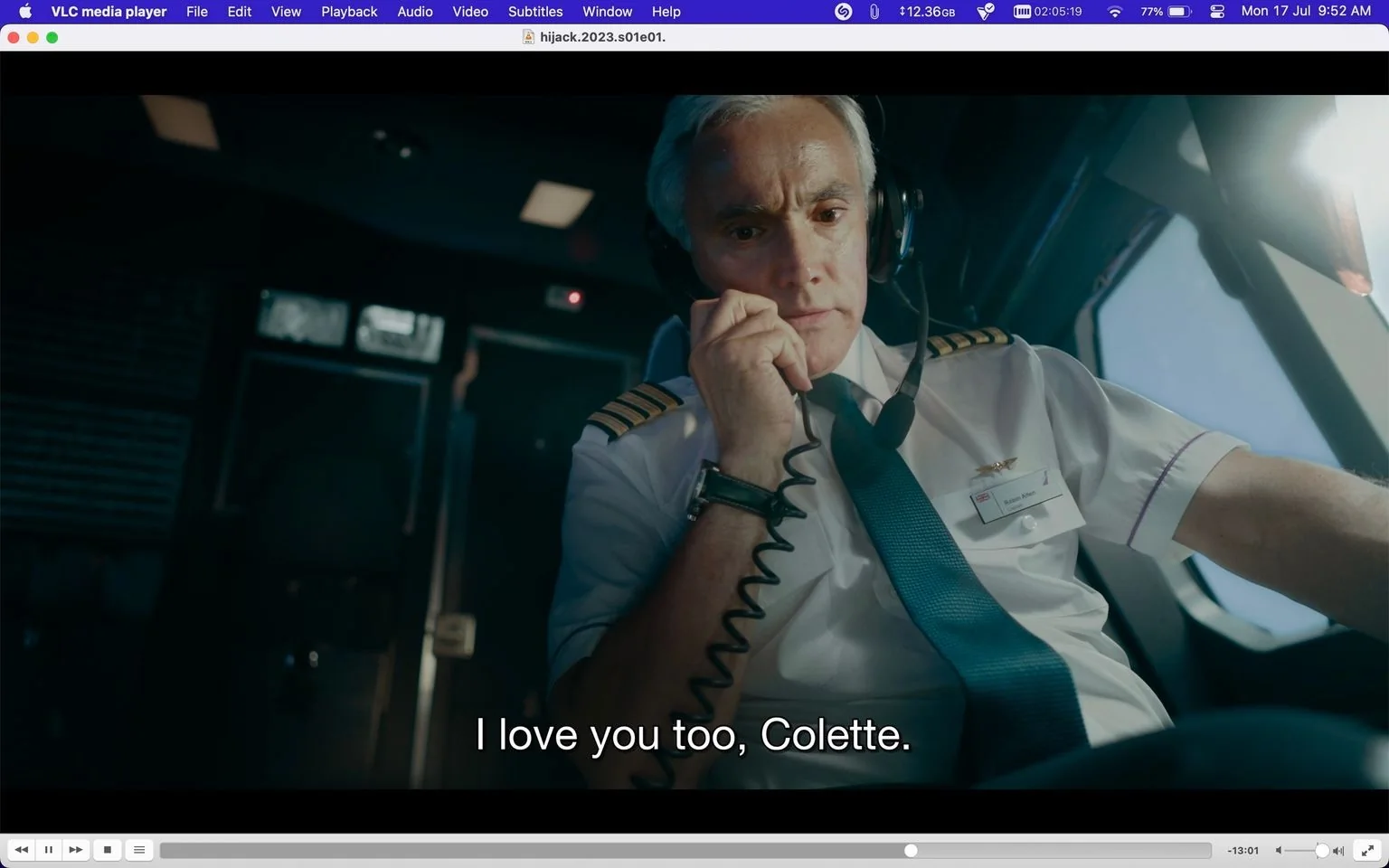
Task: Click the playback position knob on the timeline
Action: 911,851
